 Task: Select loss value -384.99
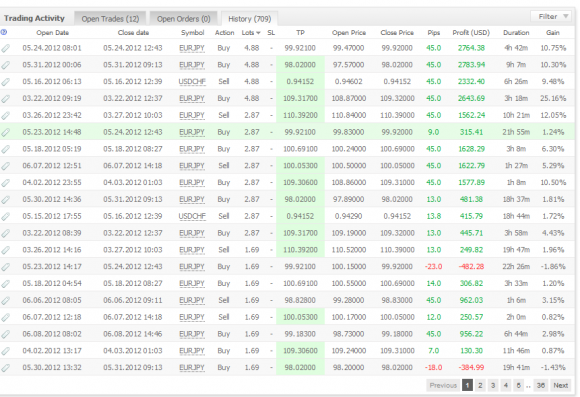(471, 368)
